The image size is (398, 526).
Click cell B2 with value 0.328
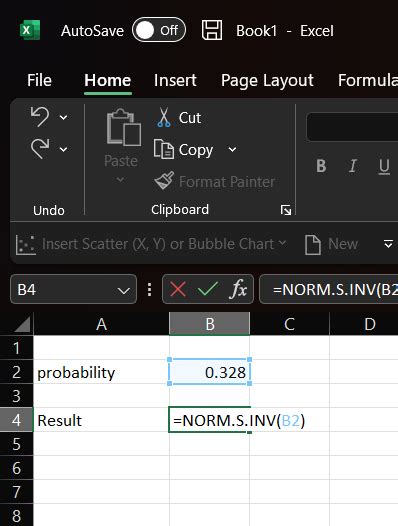210,372
